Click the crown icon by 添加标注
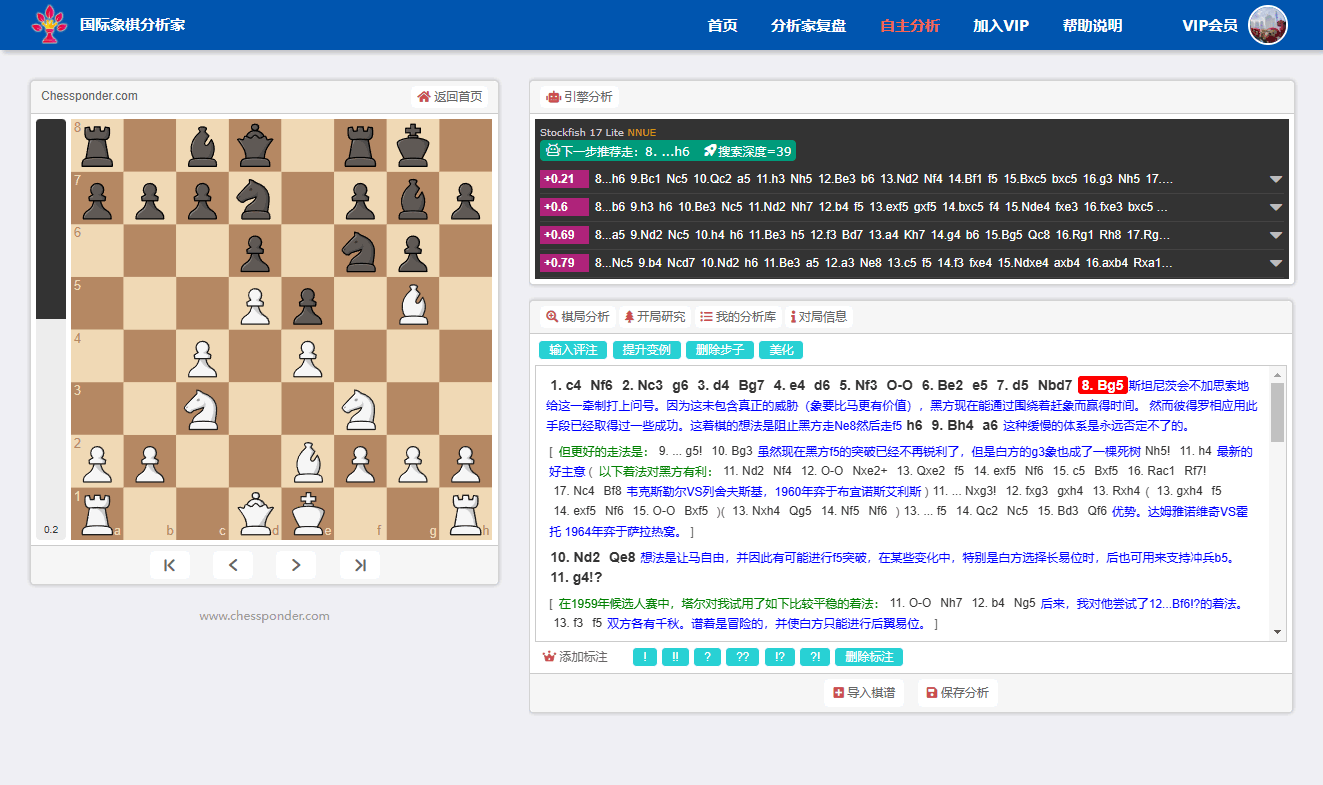The image size is (1323, 785). [x=548, y=657]
